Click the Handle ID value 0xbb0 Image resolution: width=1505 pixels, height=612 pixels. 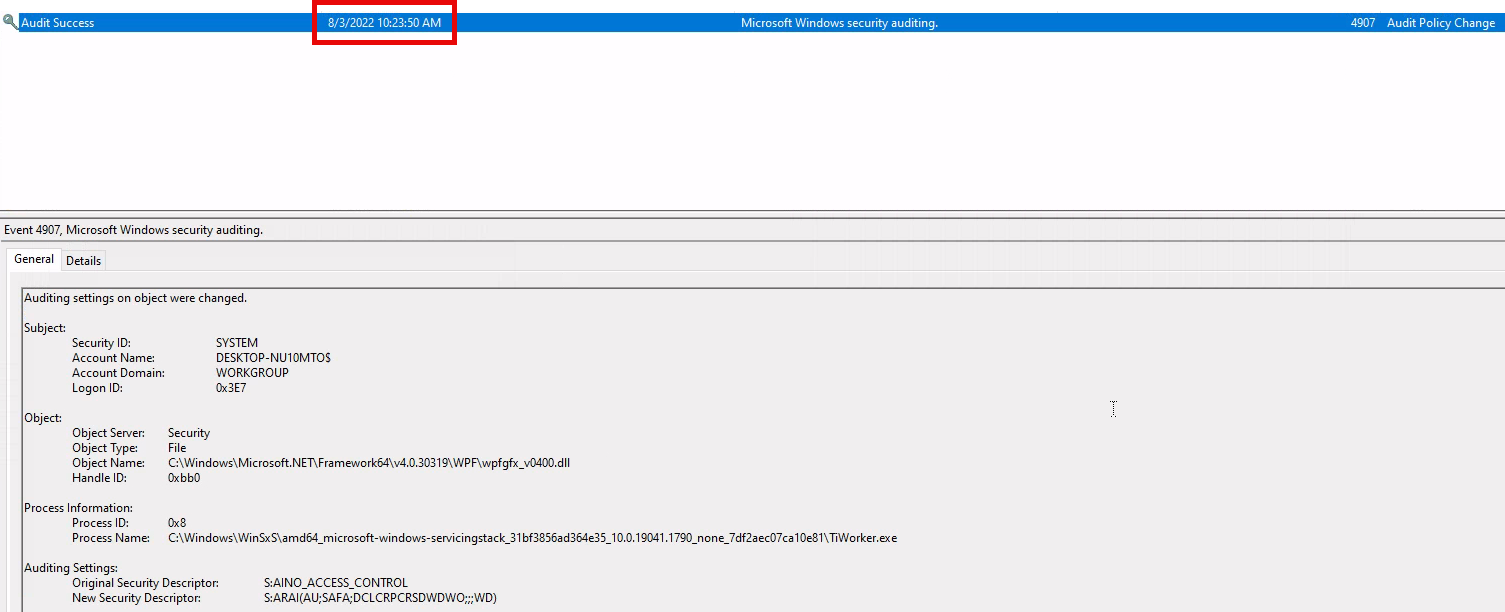pyautogui.click(x=184, y=478)
